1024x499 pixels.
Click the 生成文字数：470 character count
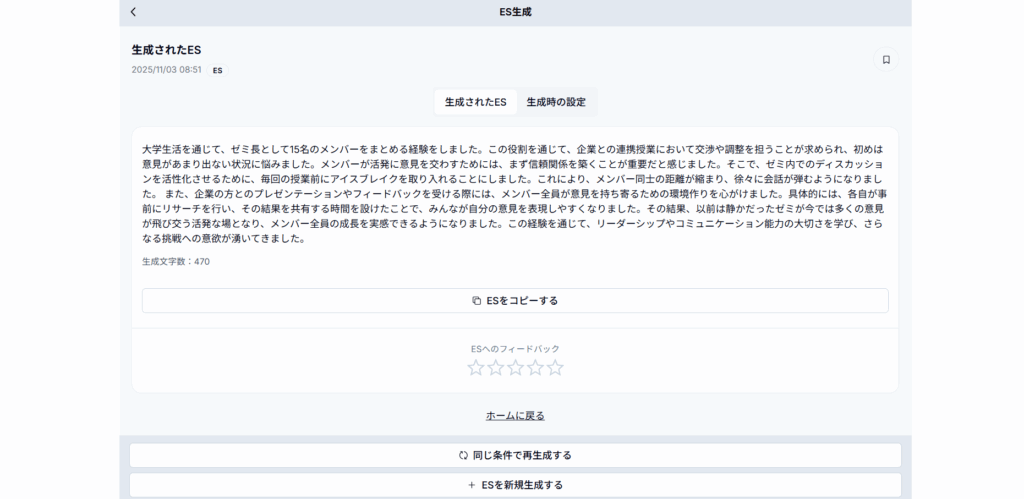pos(176,261)
